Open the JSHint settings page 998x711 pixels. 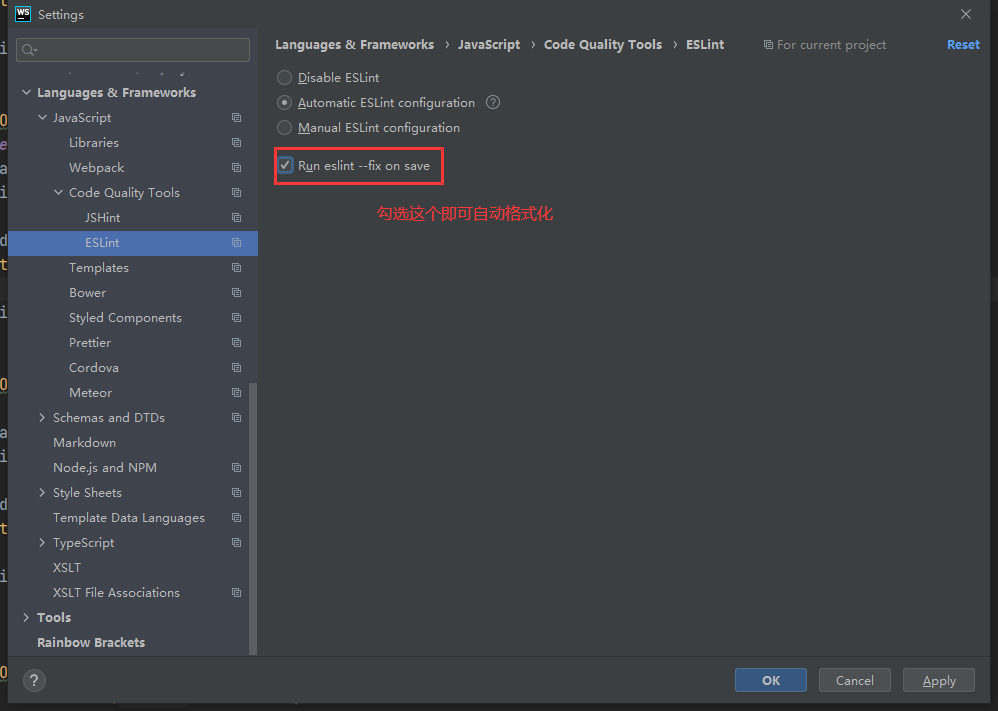click(x=102, y=218)
